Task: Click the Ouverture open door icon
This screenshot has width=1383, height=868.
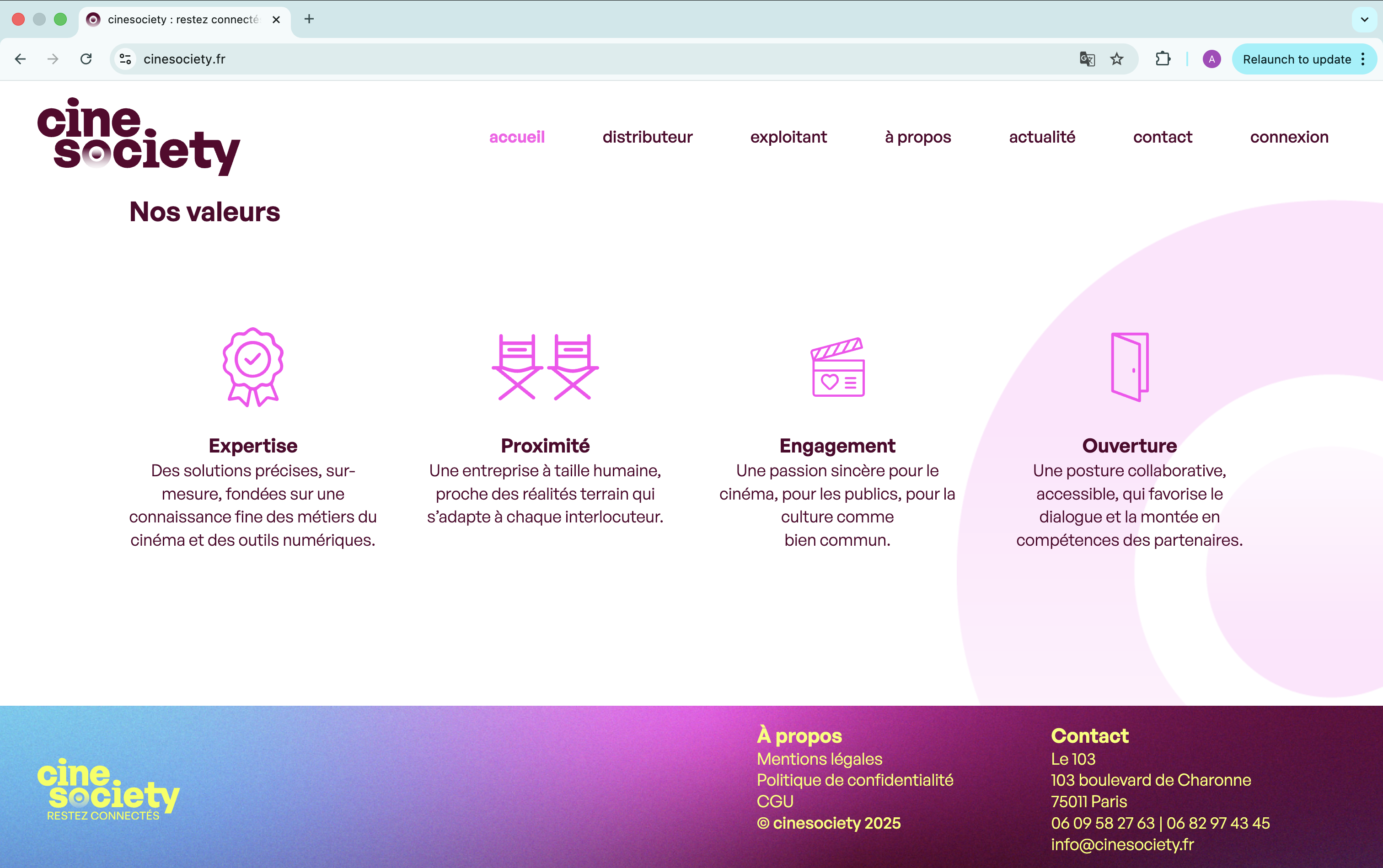Action: (x=1129, y=367)
